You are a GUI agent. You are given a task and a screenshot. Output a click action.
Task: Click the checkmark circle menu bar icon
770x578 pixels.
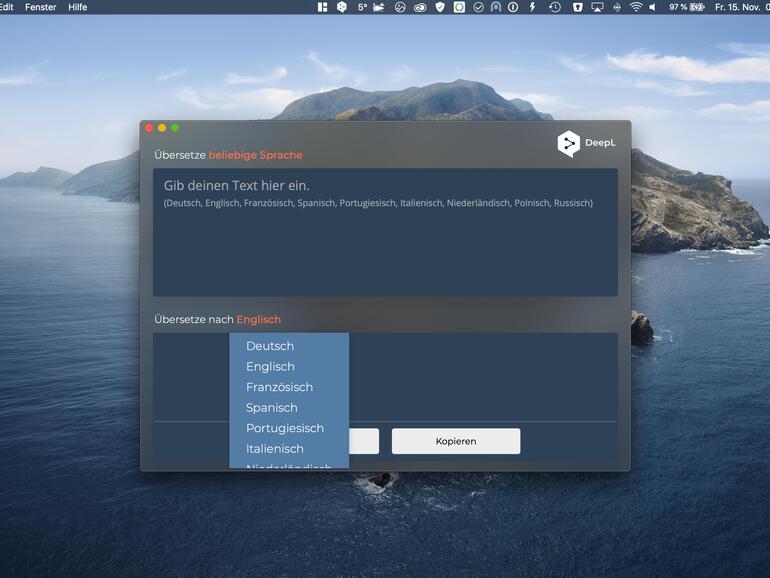[478, 7]
